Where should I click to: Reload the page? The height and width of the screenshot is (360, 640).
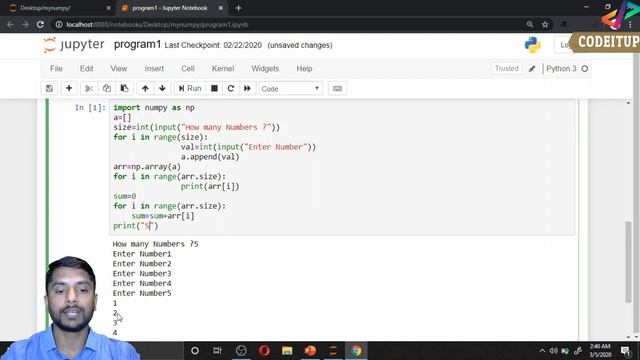40,24
